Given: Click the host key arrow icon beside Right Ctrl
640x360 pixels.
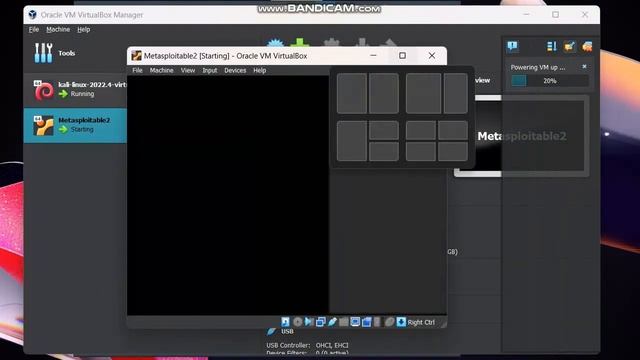Looking at the screenshot, I should click(x=401, y=322).
